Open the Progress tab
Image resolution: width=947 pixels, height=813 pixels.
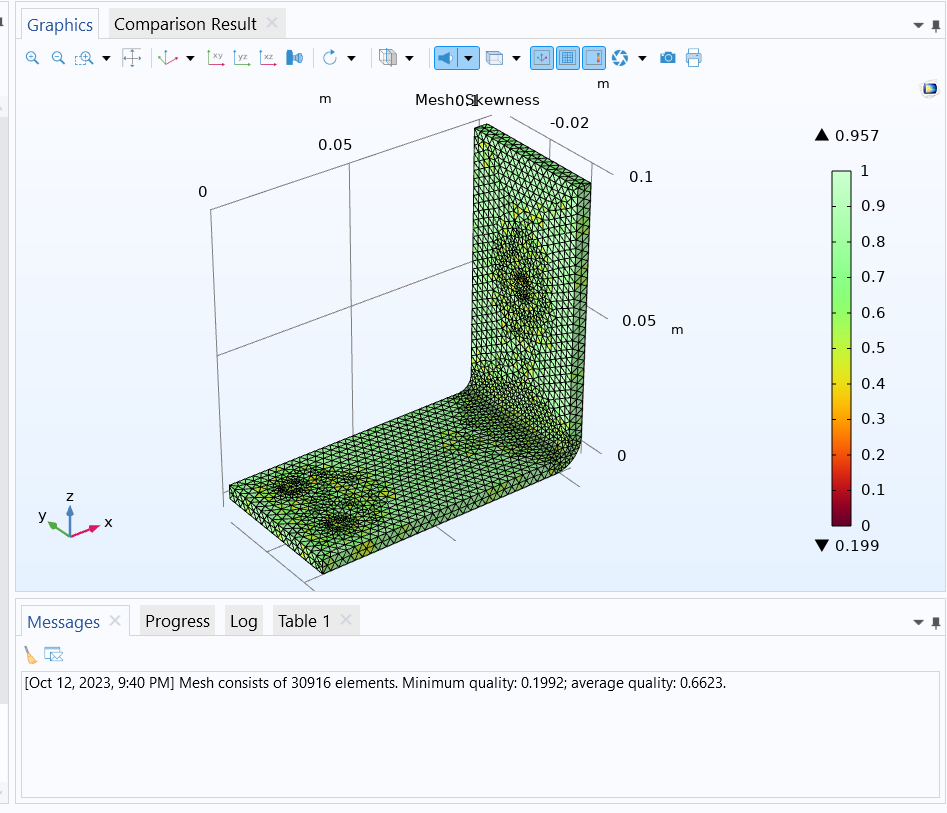pyautogui.click(x=177, y=621)
